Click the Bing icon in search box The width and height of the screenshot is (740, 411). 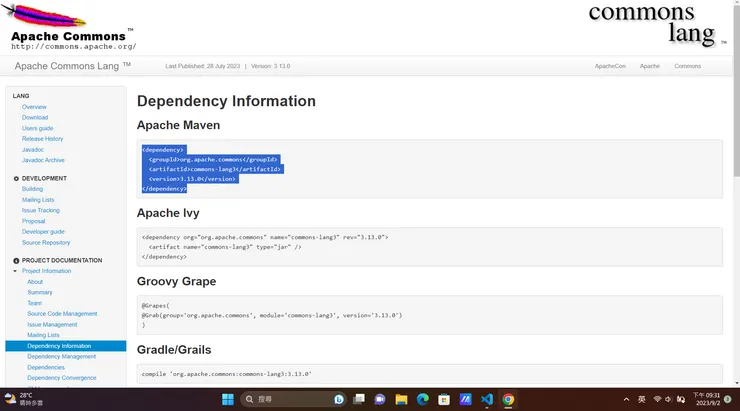339,400
